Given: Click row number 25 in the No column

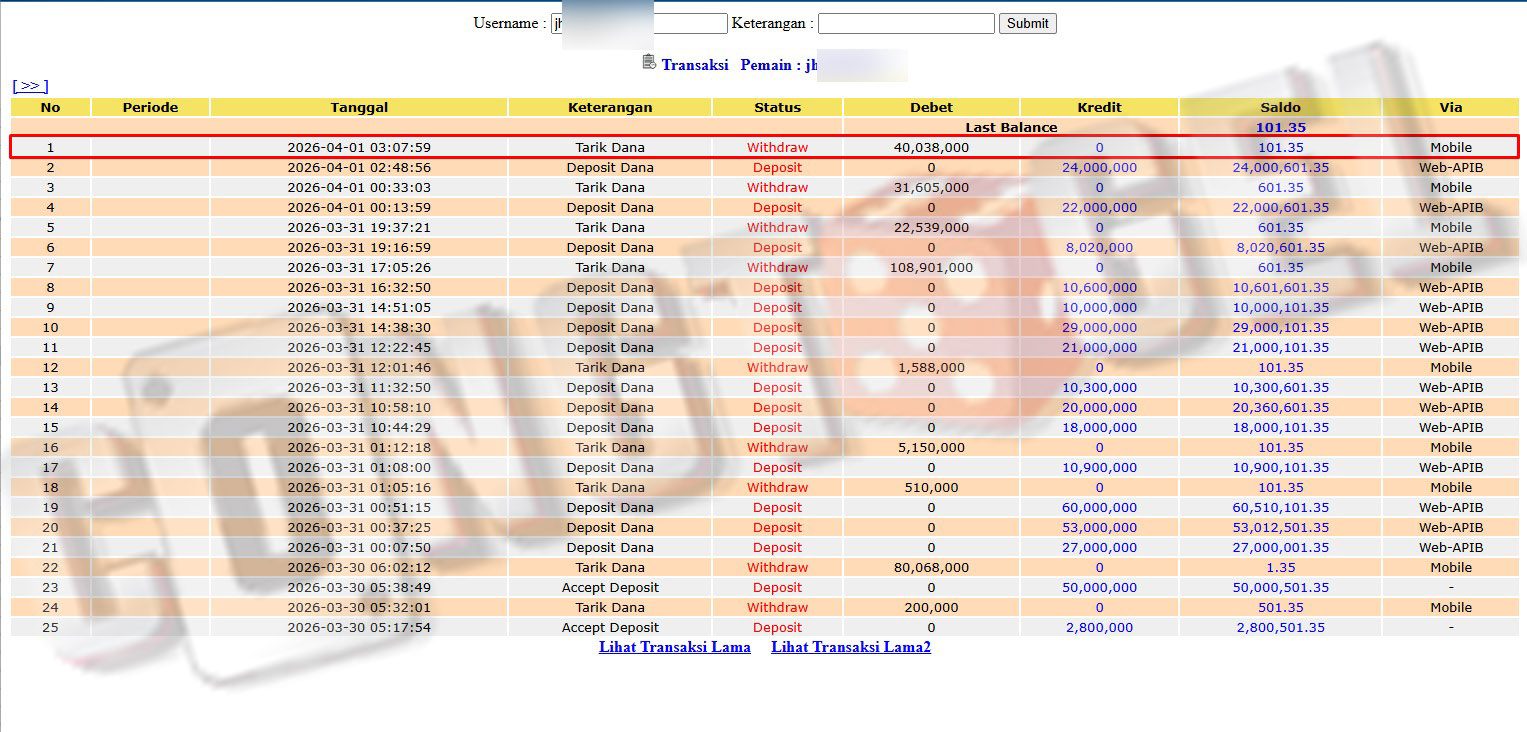Looking at the screenshot, I should (x=50, y=627).
